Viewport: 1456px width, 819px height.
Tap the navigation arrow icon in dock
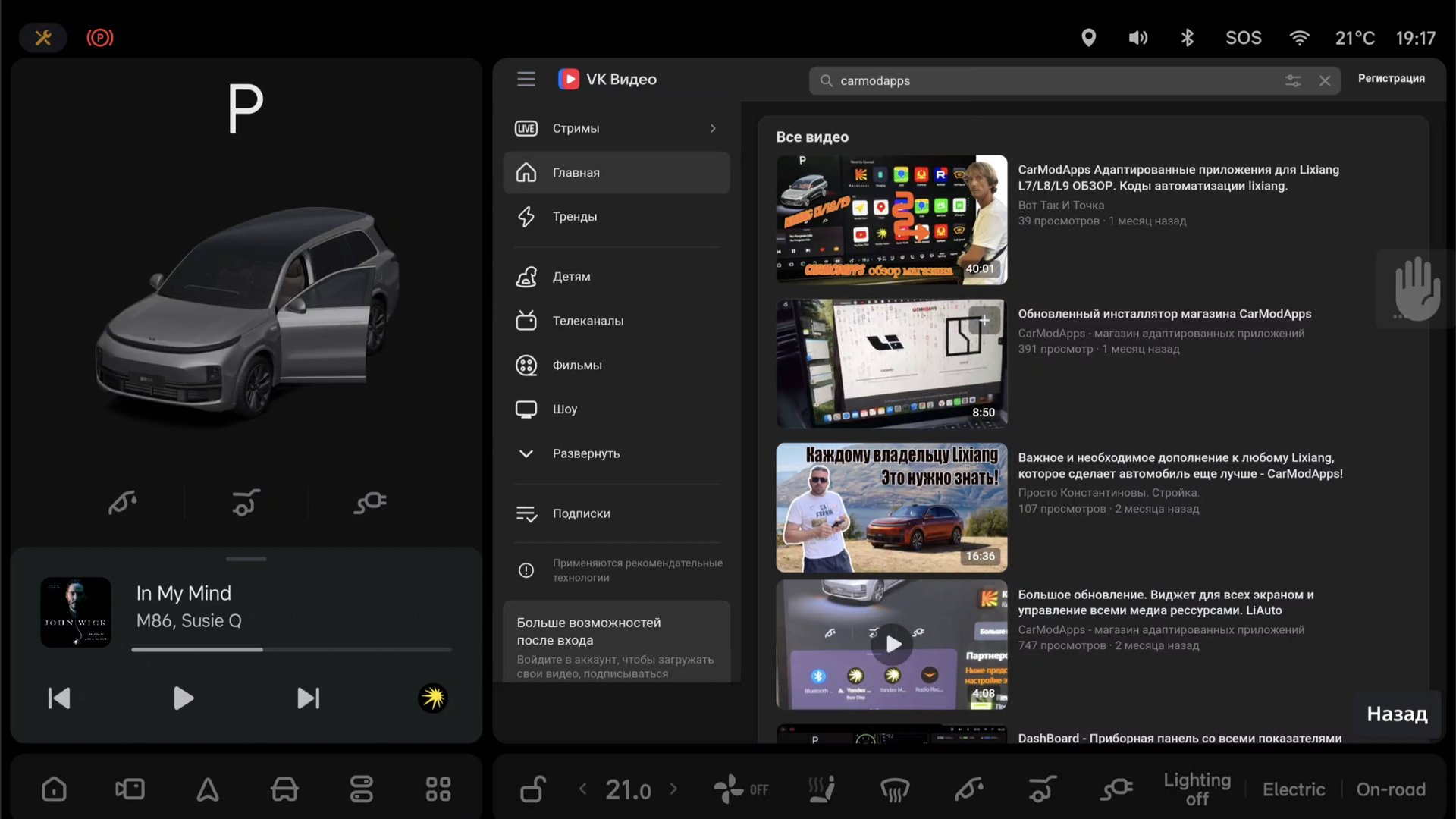208,789
